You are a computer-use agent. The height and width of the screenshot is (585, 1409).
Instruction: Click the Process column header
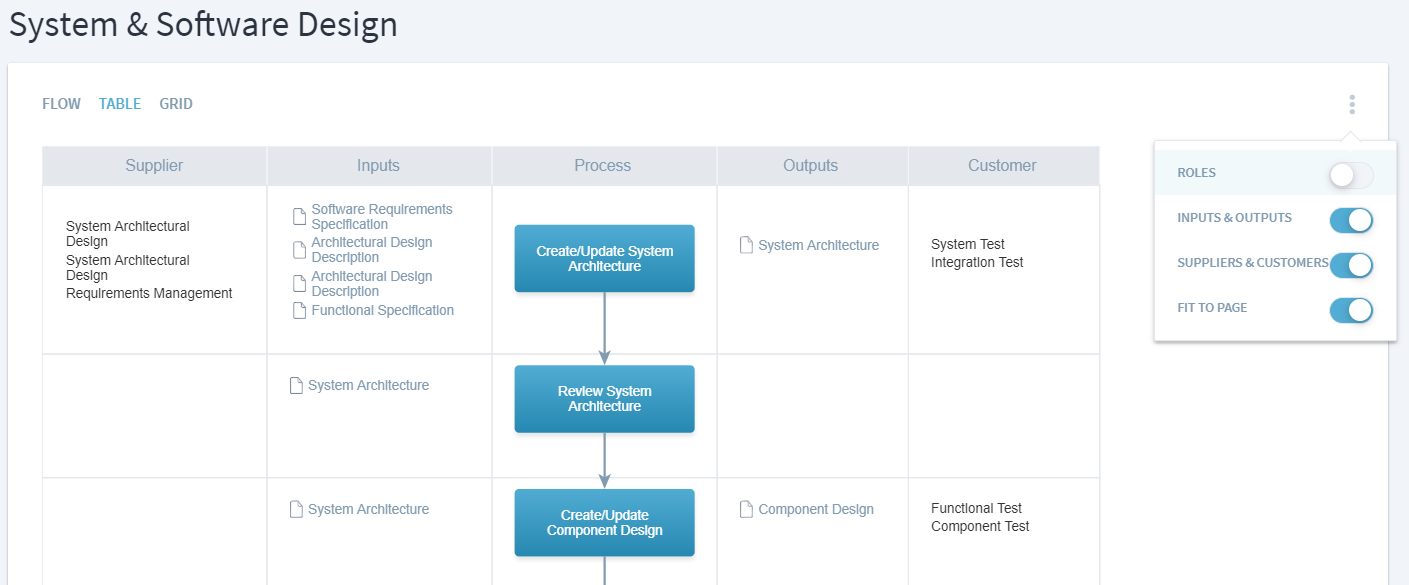pos(603,166)
